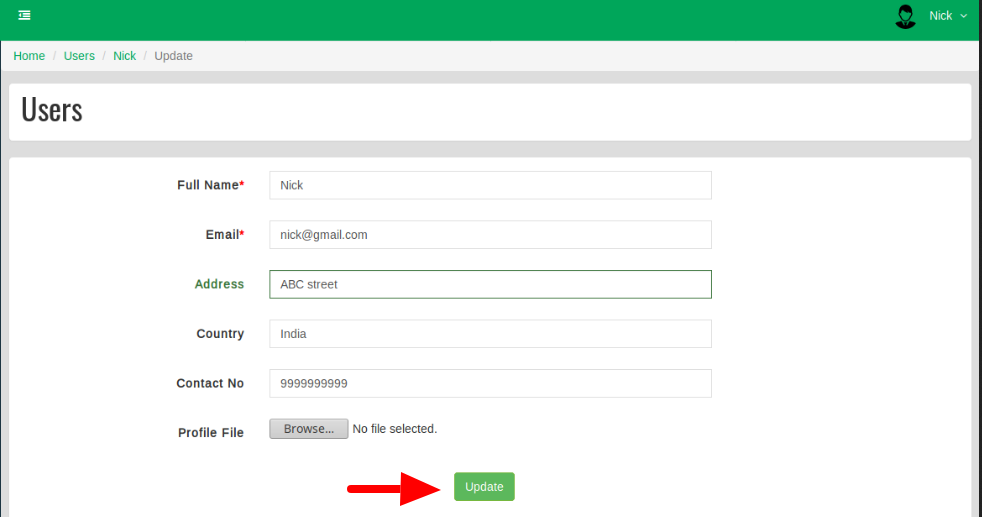This screenshot has height=517, width=982.
Task: Expand the Nick account dropdown arrow
Action: coord(963,16)
